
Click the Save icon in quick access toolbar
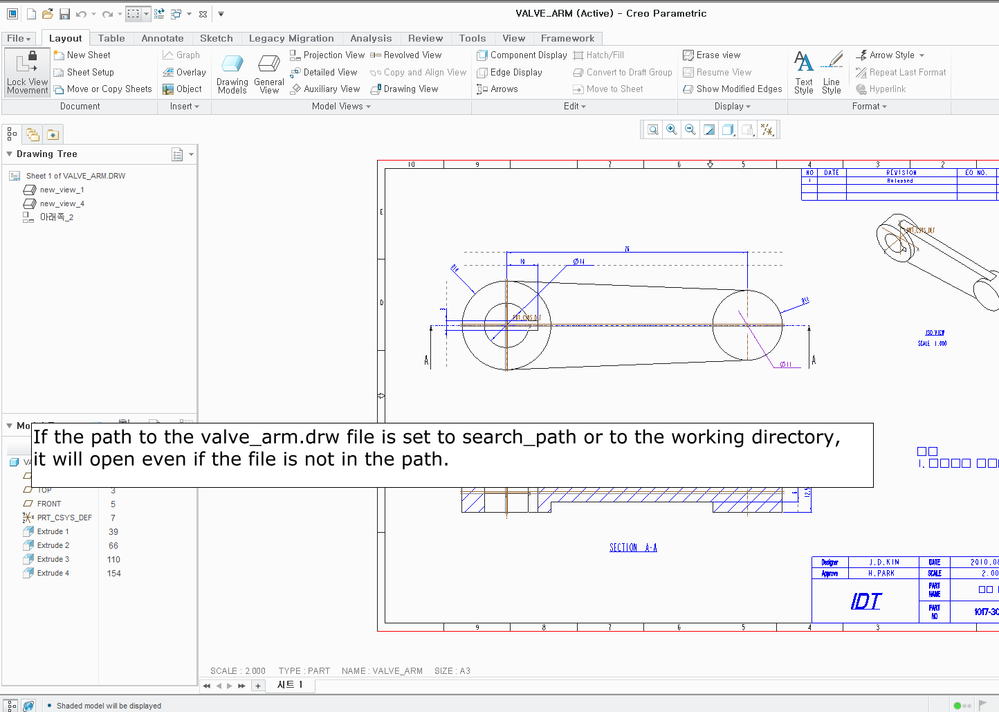point(64,14)
